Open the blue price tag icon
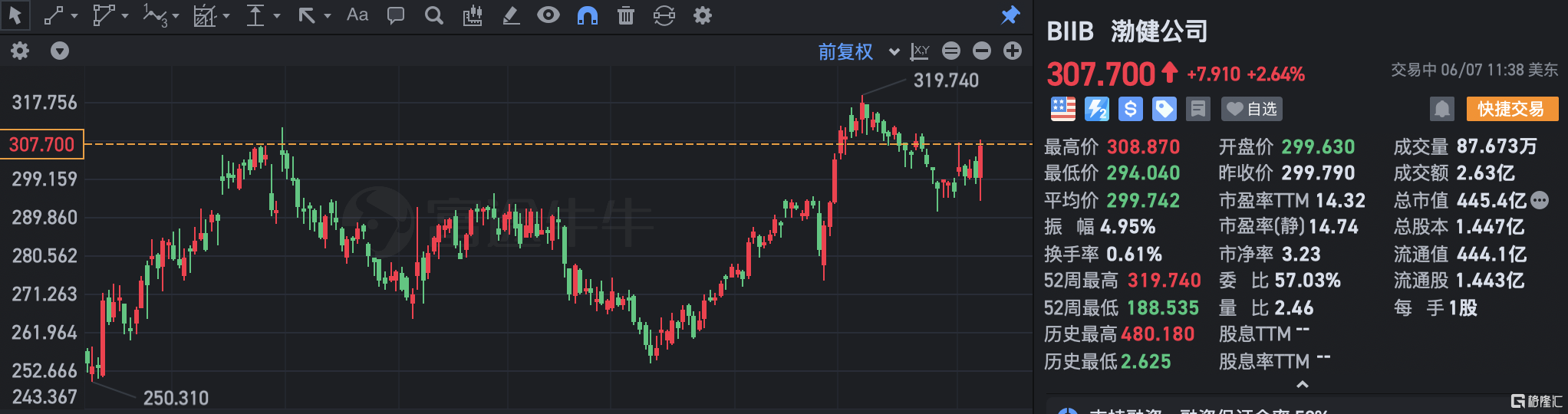Viewport: 1568px width, 414px height. coord(1164,109)
